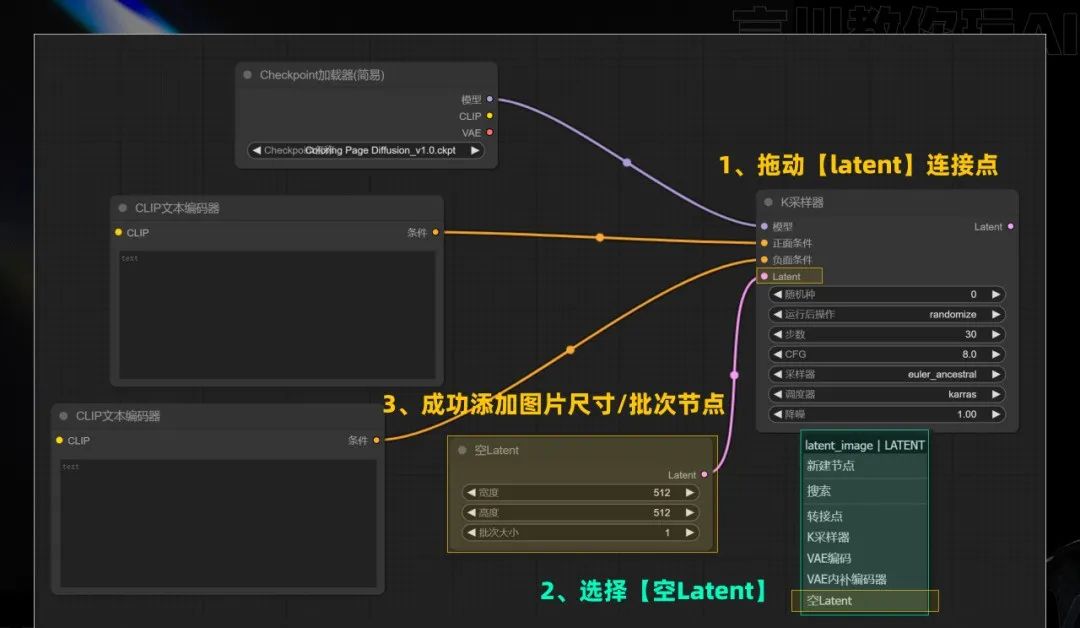This screenshot has height=628, width=1080.
Task: Switch 采样器 to the next option with right arrow
Action: 995,374
